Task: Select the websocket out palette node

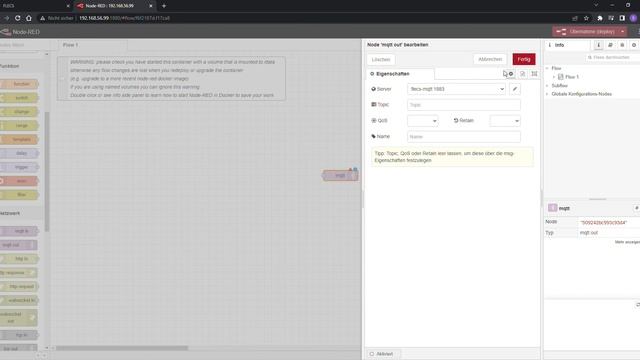Action: pos(18,318)
